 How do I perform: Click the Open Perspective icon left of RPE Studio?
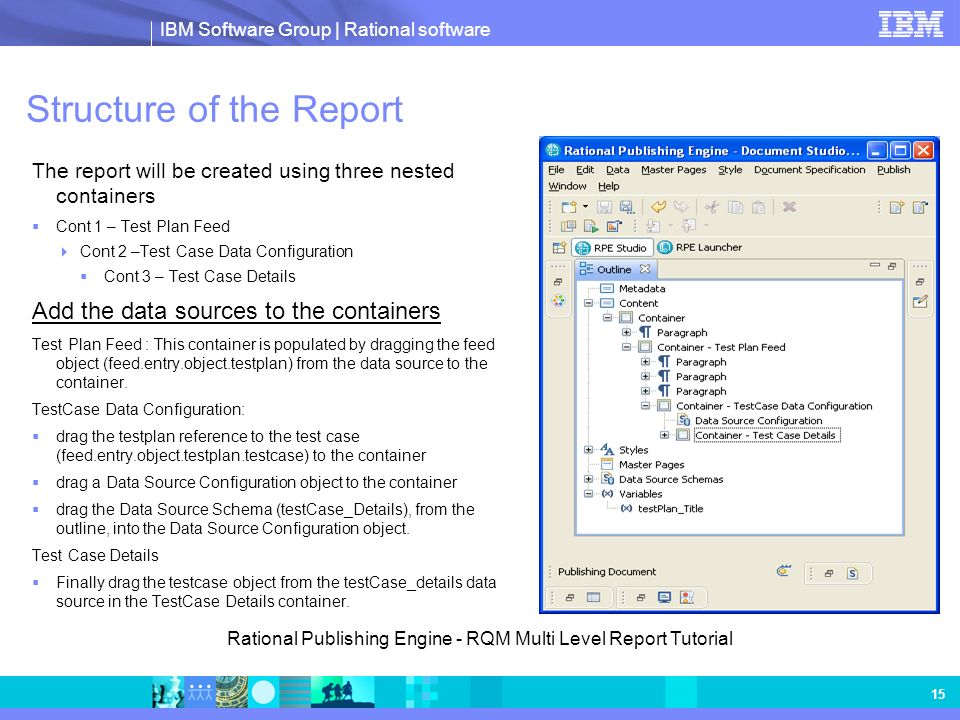pyautogui.click(x=559, y=247)
